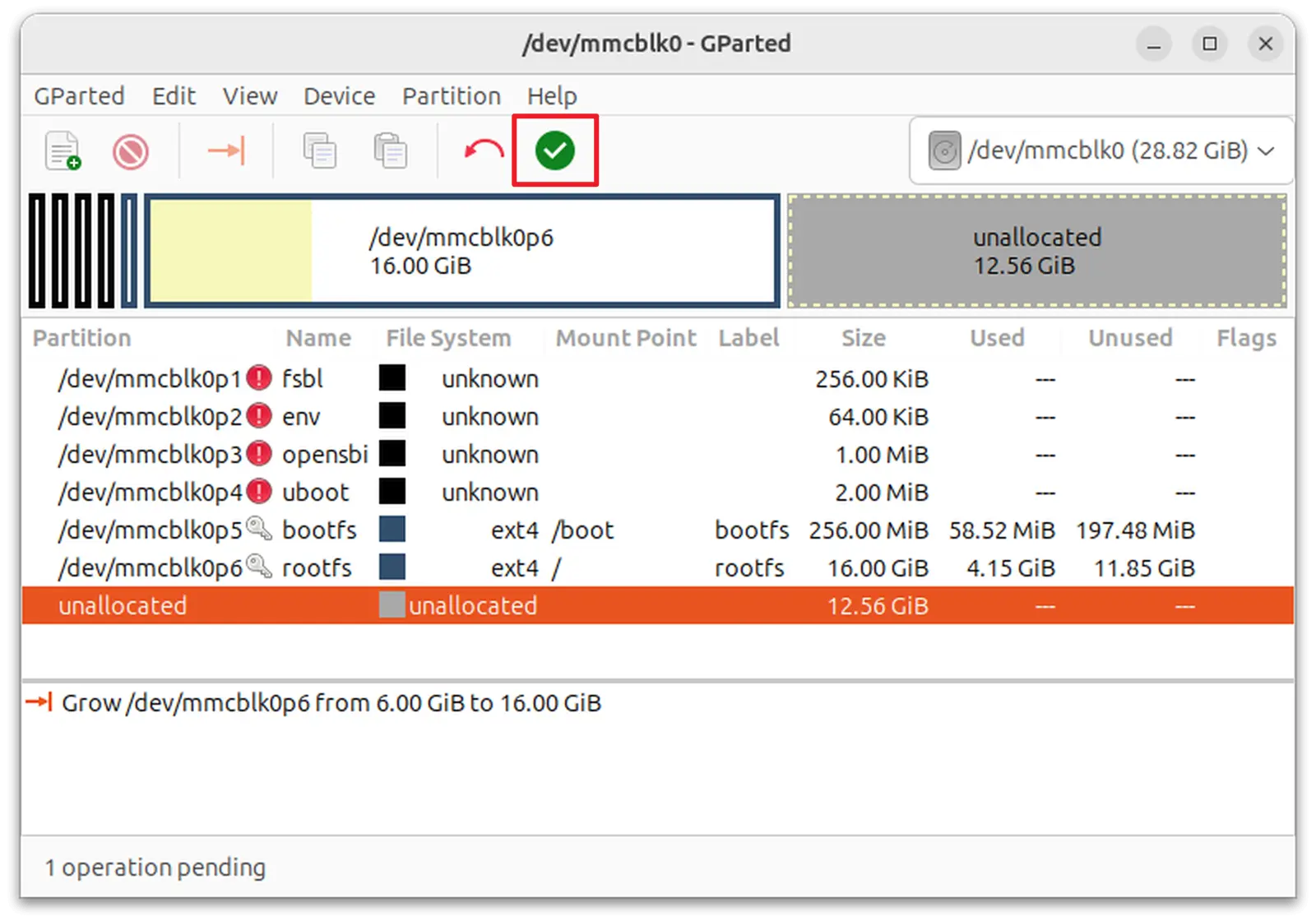Select the highlighted unallocated row

(x=657, y=606)
